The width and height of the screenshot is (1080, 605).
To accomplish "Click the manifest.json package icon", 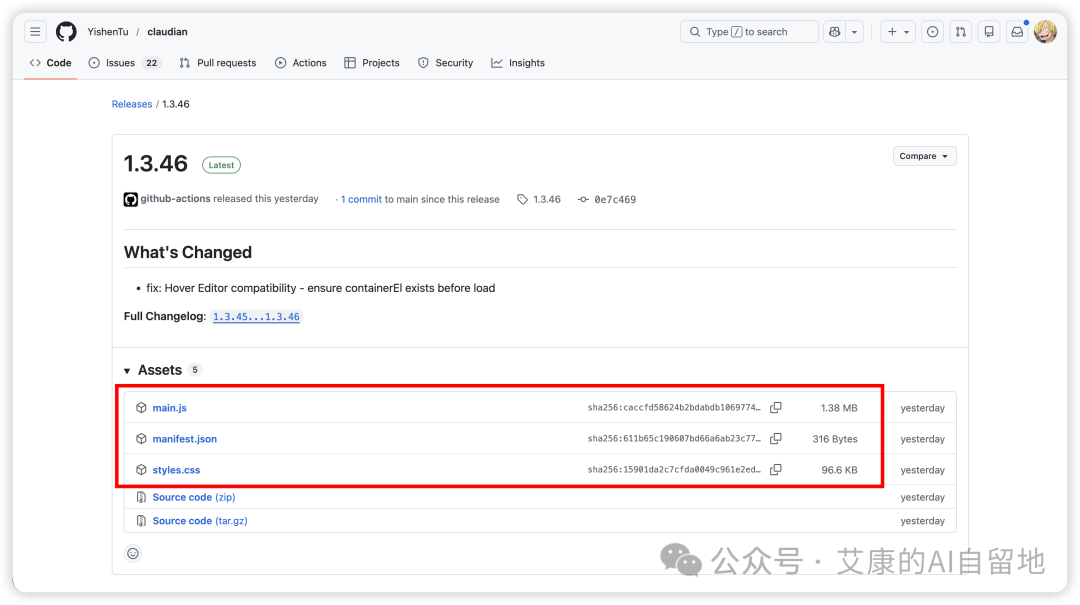I will click(141, 439).
